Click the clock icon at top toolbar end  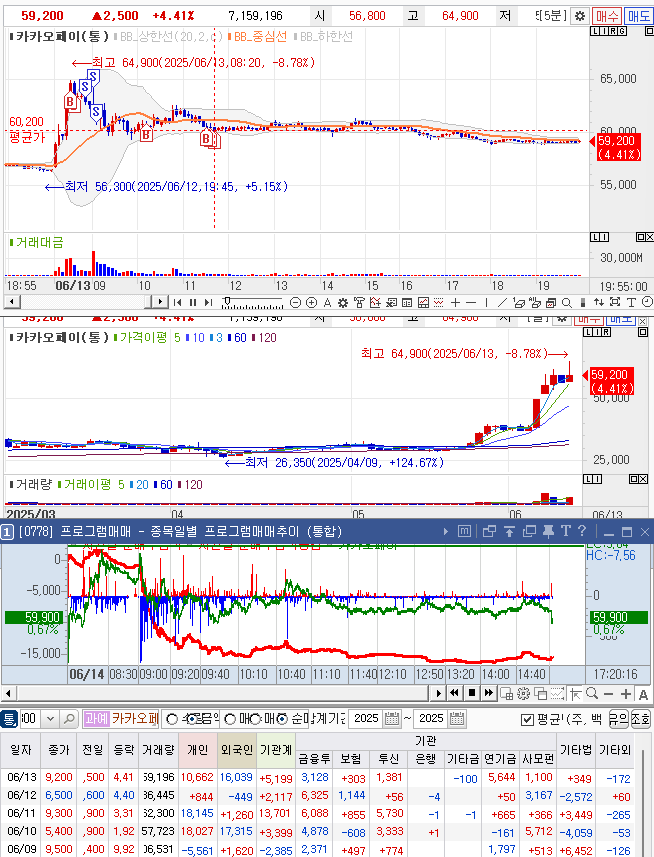coord(647,302)
